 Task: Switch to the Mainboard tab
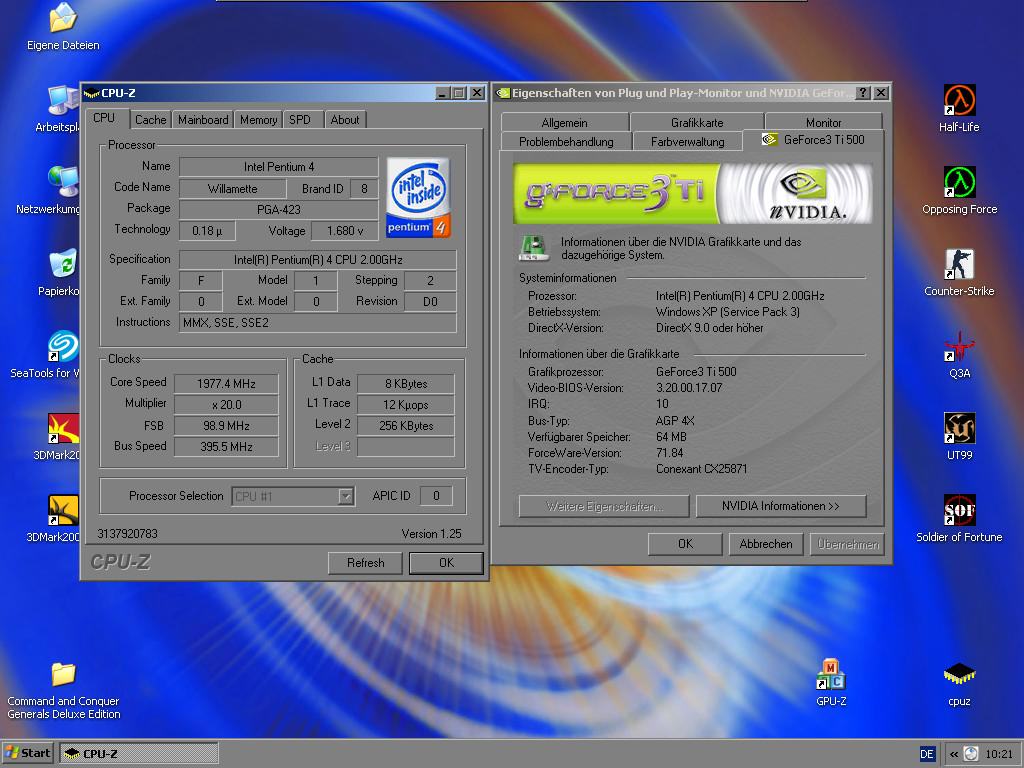(203, 120)
